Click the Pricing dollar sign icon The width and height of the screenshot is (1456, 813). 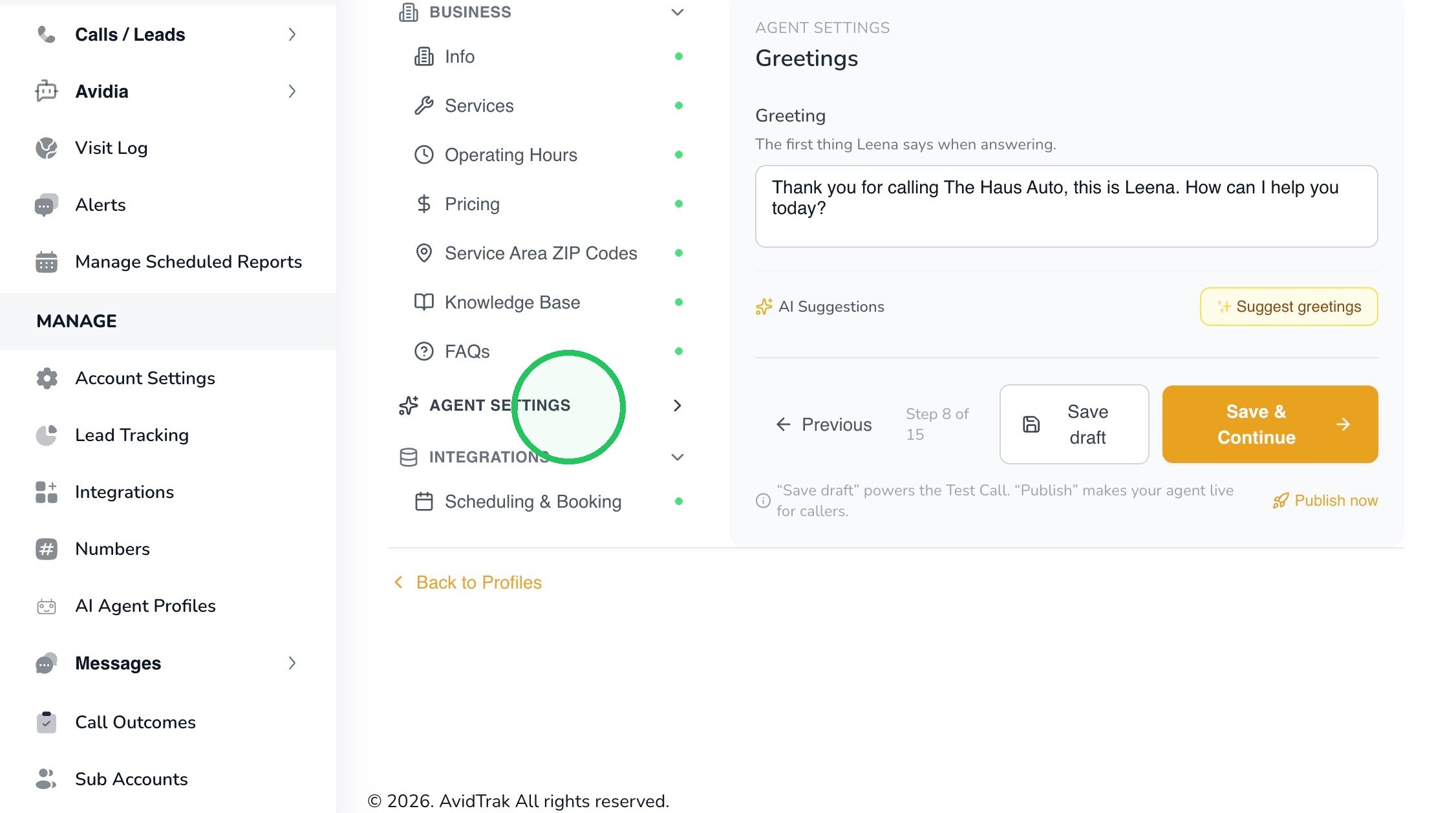[423, 204]
